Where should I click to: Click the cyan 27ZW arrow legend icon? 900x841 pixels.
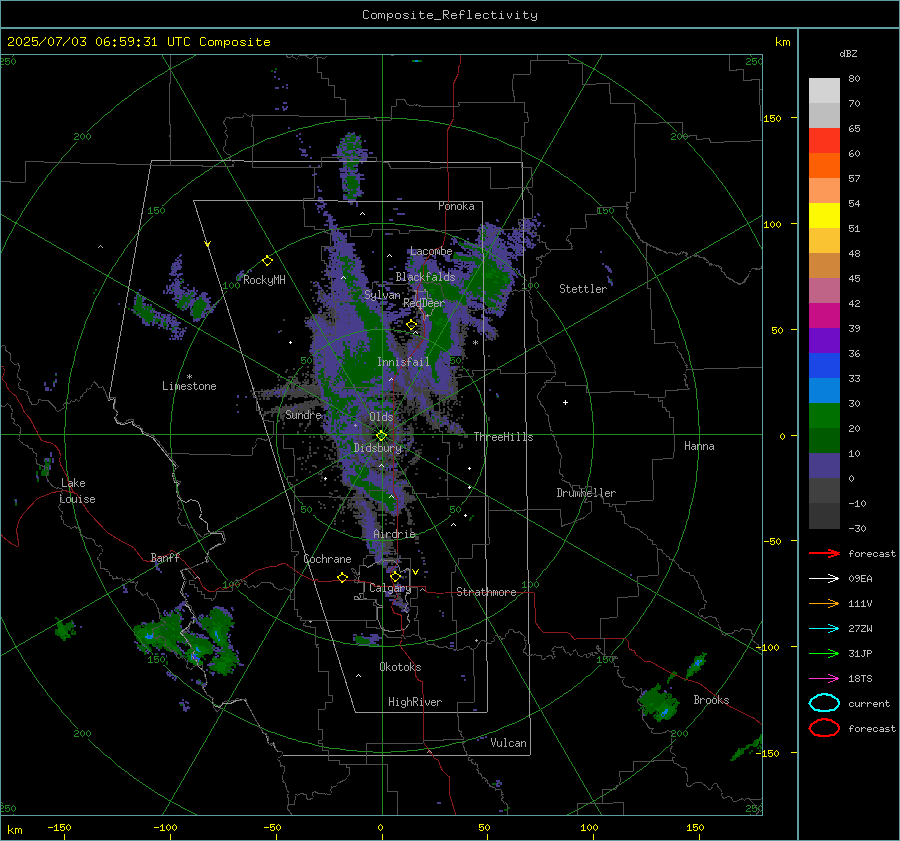click(824, 629)
